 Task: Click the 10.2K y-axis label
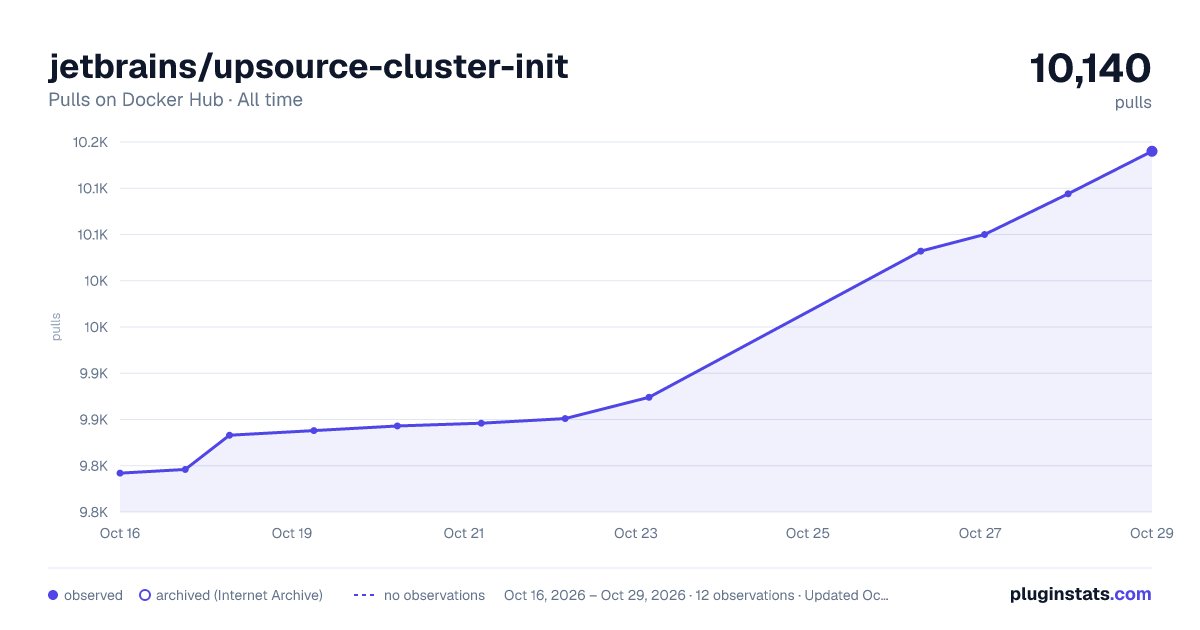click(x=90, y=142)
